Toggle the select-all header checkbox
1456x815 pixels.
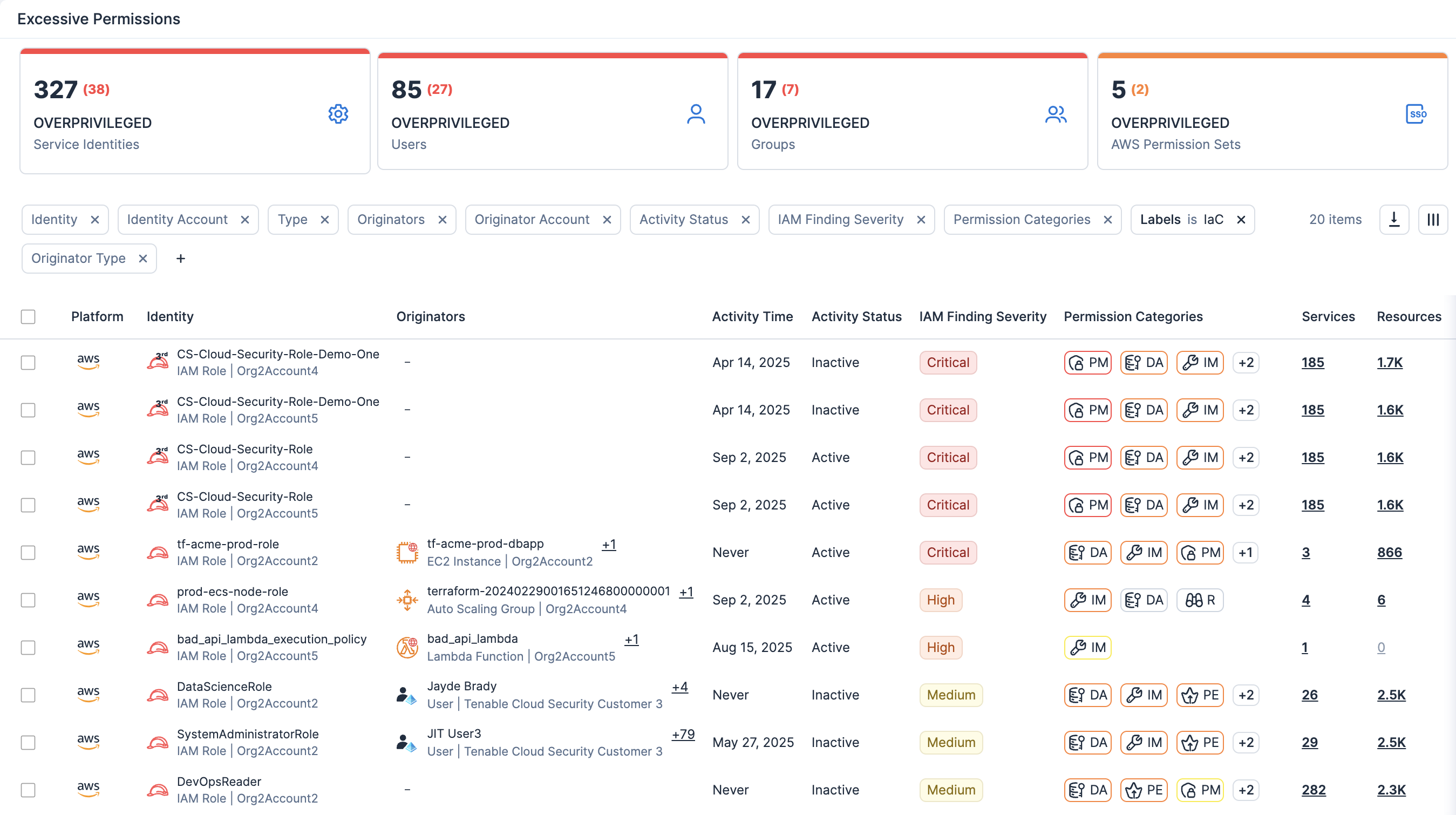pyautogui.click(x=28, y=316)
